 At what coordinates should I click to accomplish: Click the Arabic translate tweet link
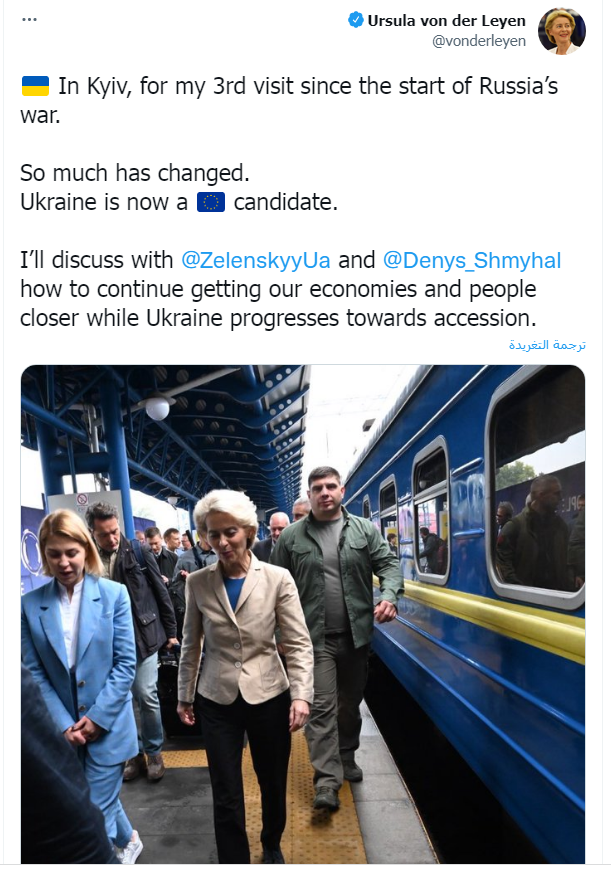(x=547, y=345)
